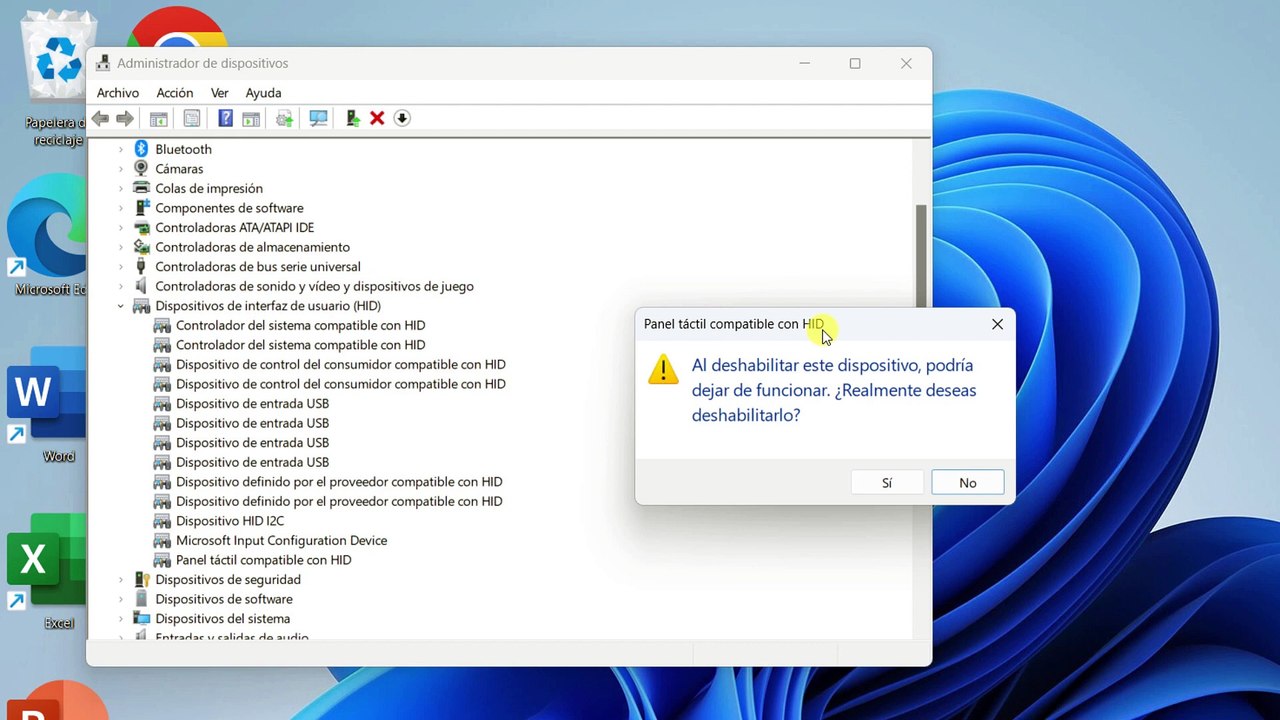Expand the Bluetooth category

121,149
